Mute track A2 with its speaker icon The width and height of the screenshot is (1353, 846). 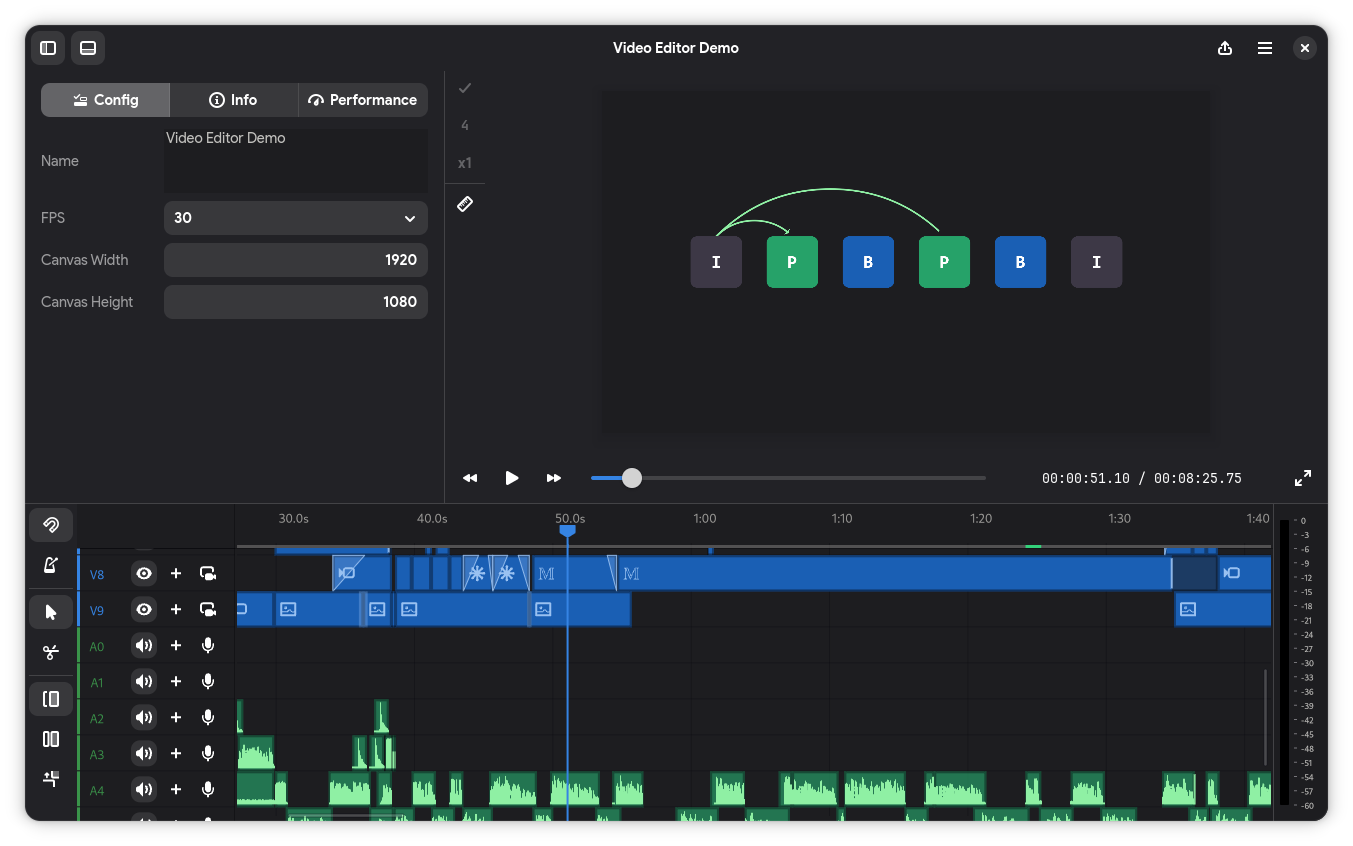point(145,718)
